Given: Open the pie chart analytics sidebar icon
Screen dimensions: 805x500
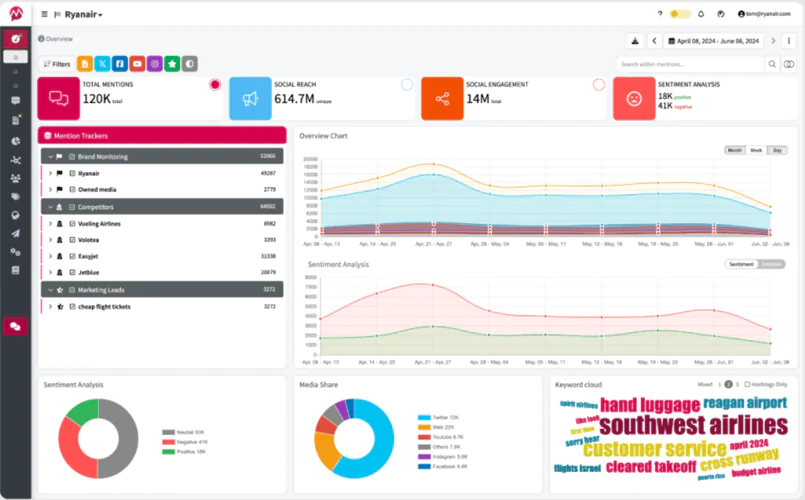Looking at the screenshot, I should click(15, 141).
